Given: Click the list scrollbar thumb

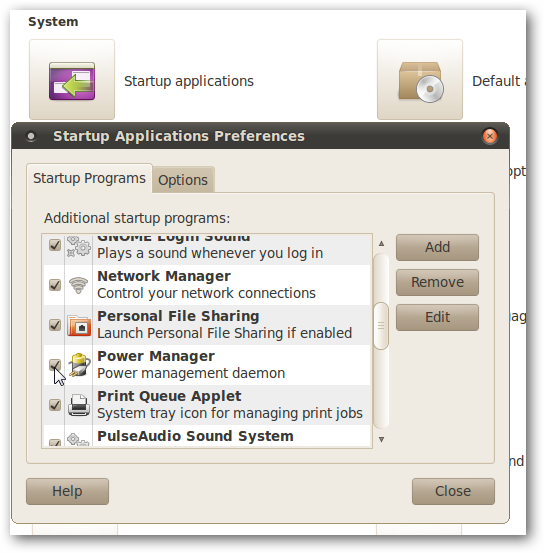Looking at the screenshot, I should coord(381,326).
